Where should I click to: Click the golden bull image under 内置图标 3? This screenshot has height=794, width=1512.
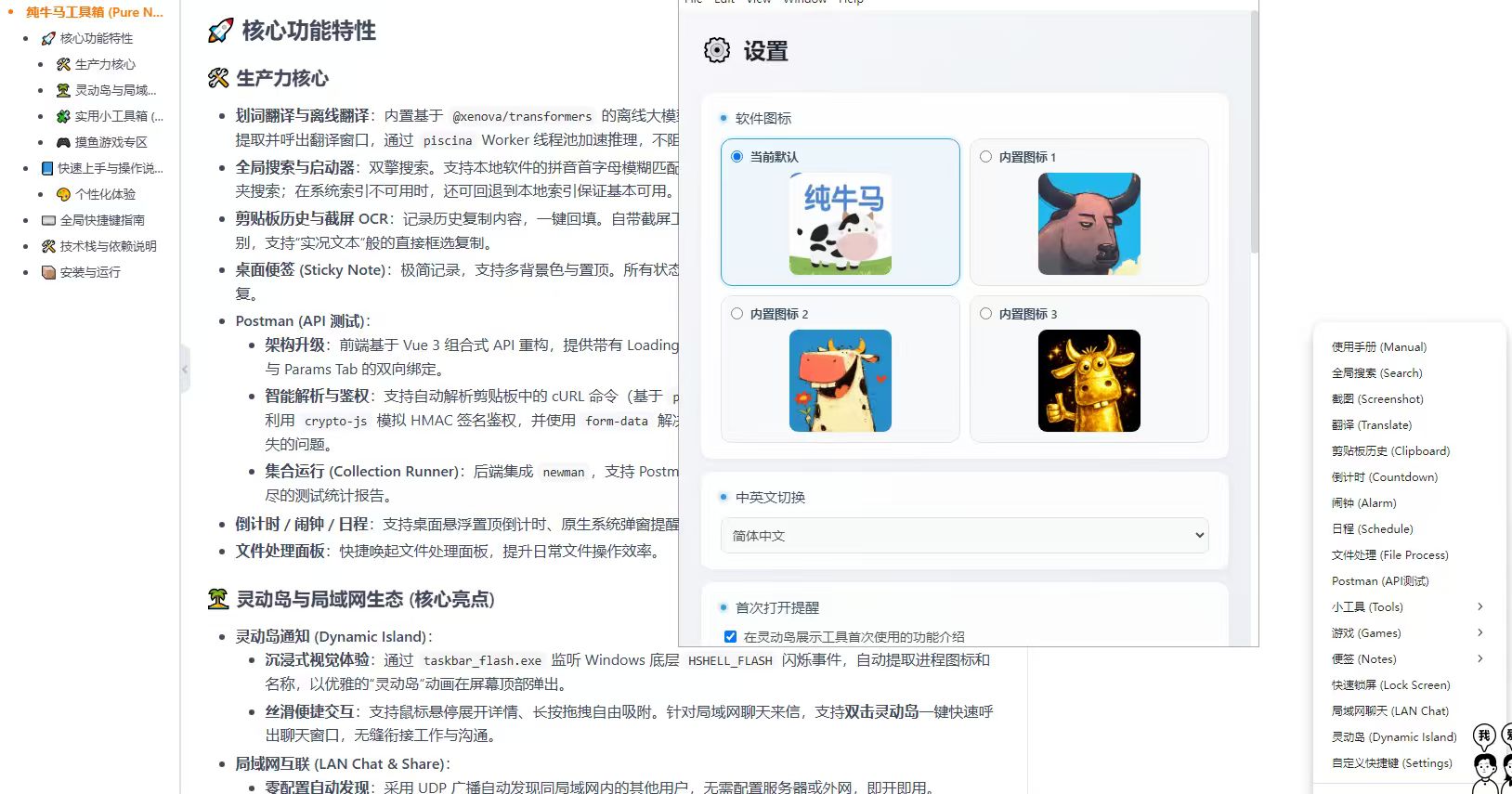(x=1089, y=381)
